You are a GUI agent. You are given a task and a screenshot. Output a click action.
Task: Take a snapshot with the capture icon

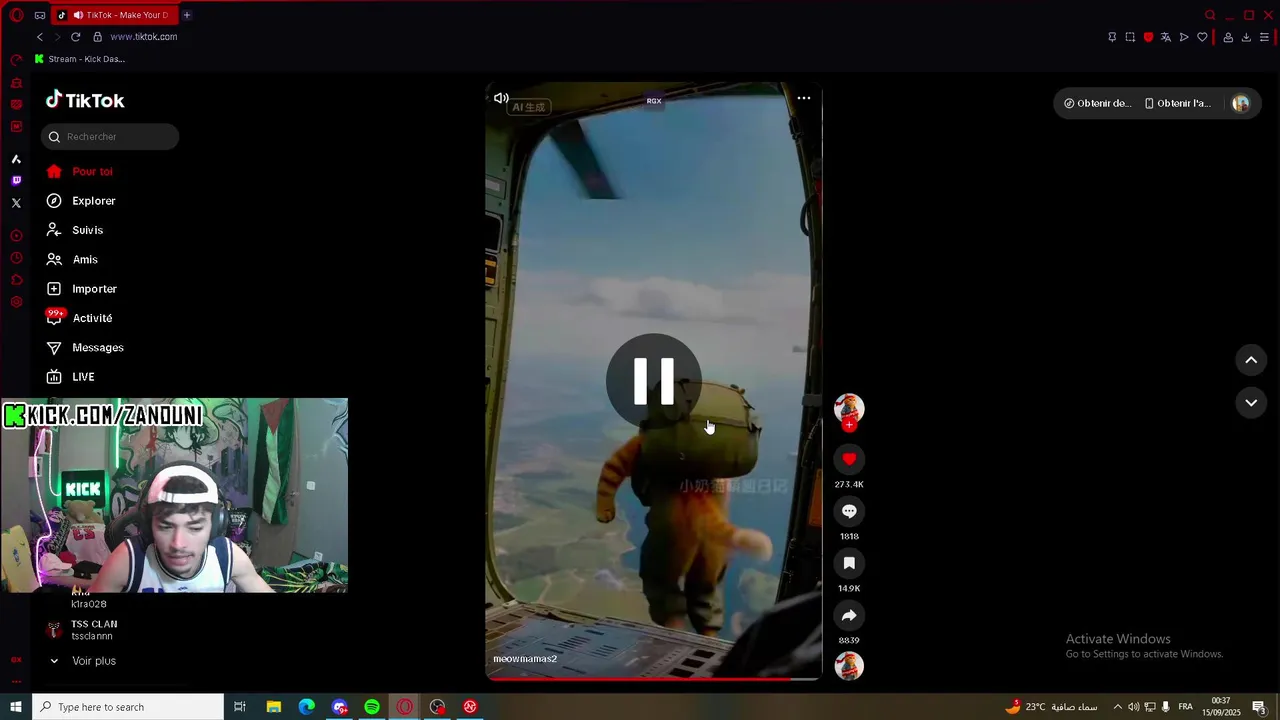coord(1130,37)
